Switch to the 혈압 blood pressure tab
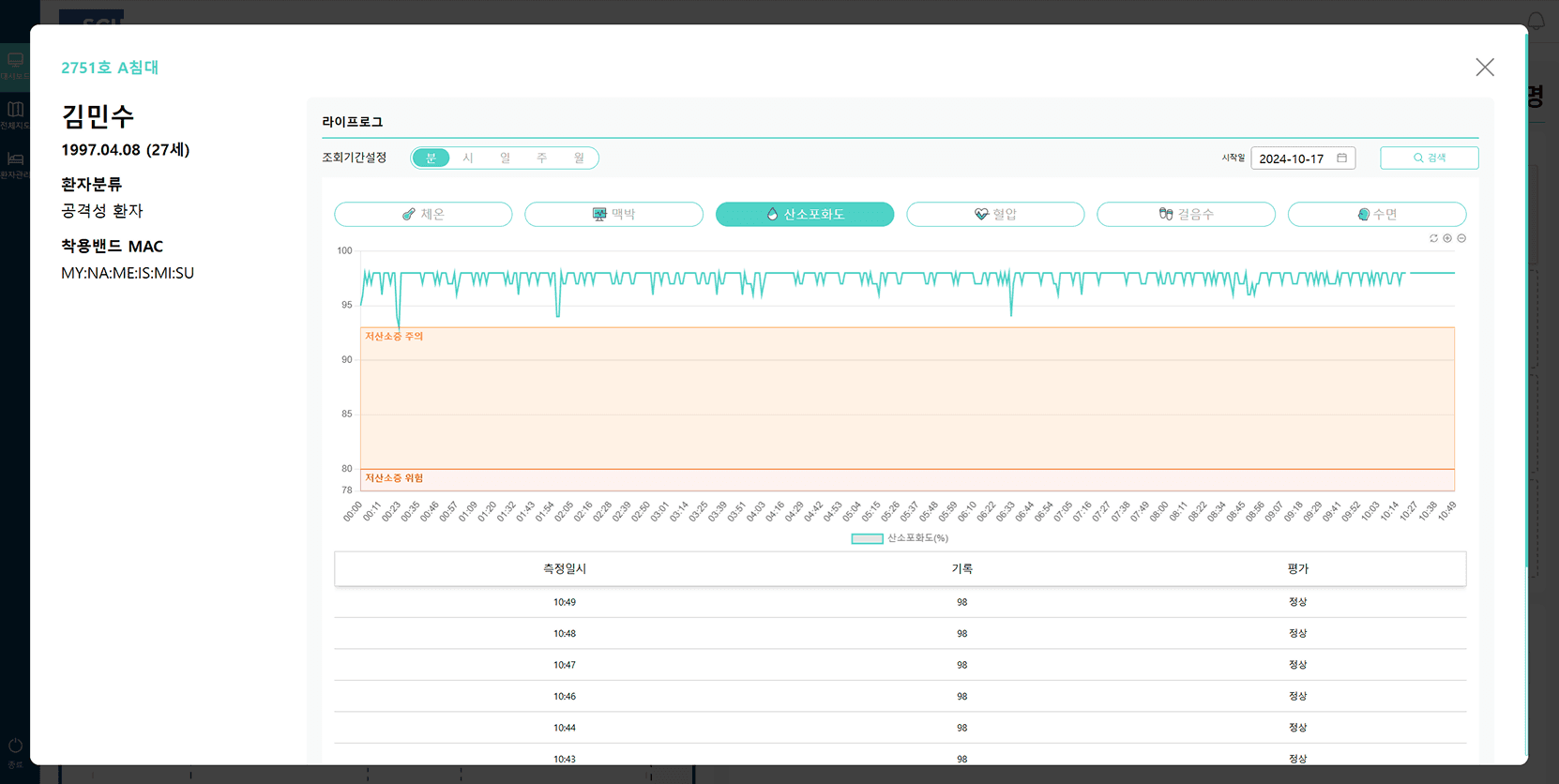1559x784 pixels. [x=995, y=215]
